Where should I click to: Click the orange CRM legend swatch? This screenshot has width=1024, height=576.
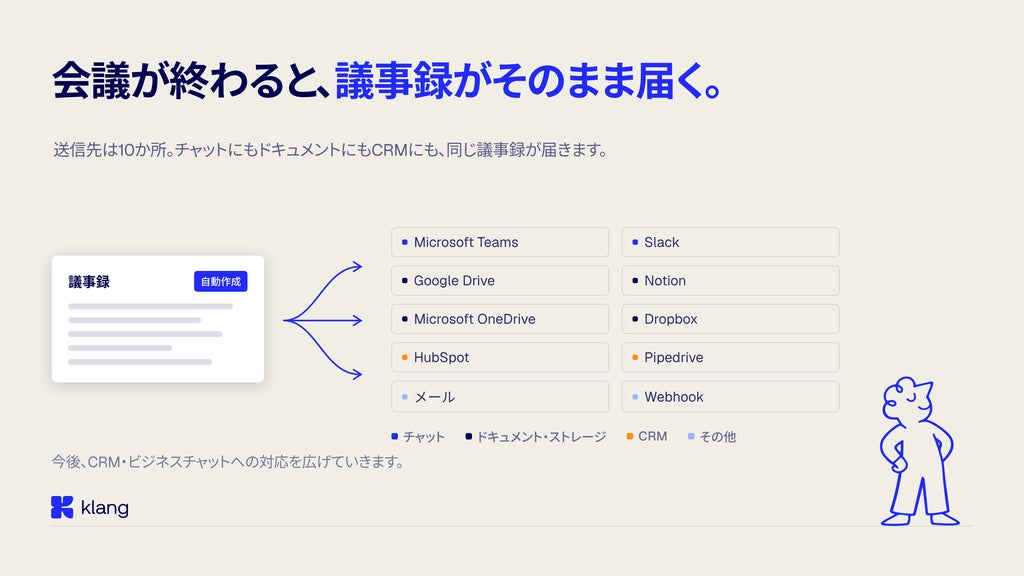point(630,436)
